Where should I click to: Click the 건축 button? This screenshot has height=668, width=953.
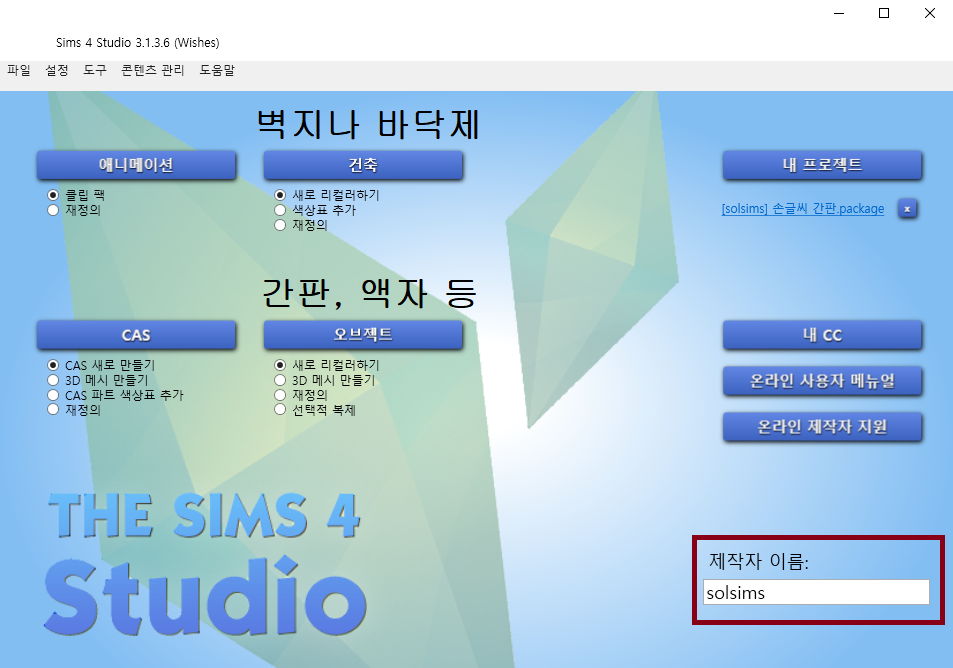tap(363, 165)
